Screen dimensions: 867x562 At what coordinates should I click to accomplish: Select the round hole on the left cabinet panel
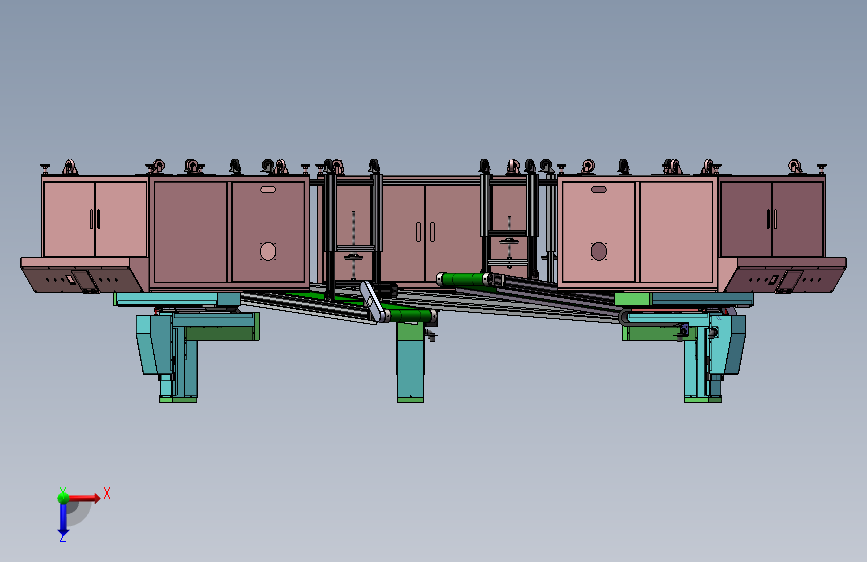[268, 252]
